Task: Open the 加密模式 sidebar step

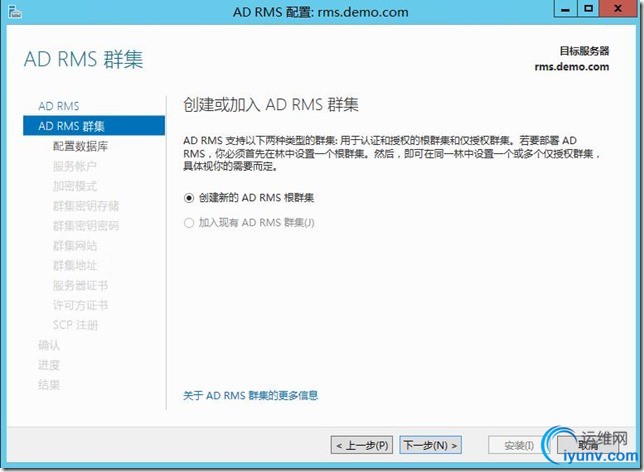Action: (x=75, y=186)
